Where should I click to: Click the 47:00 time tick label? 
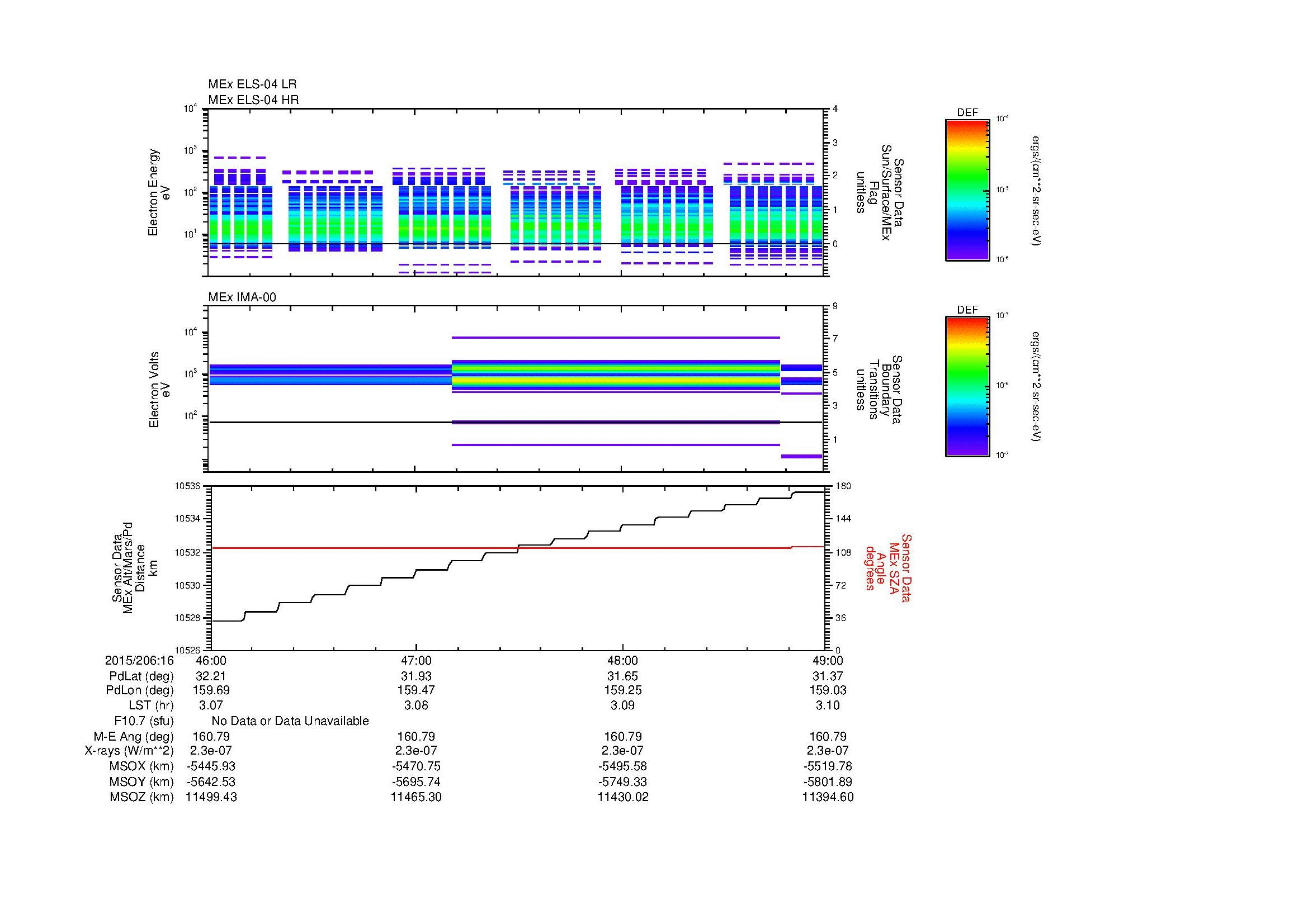tap(417, 660)
